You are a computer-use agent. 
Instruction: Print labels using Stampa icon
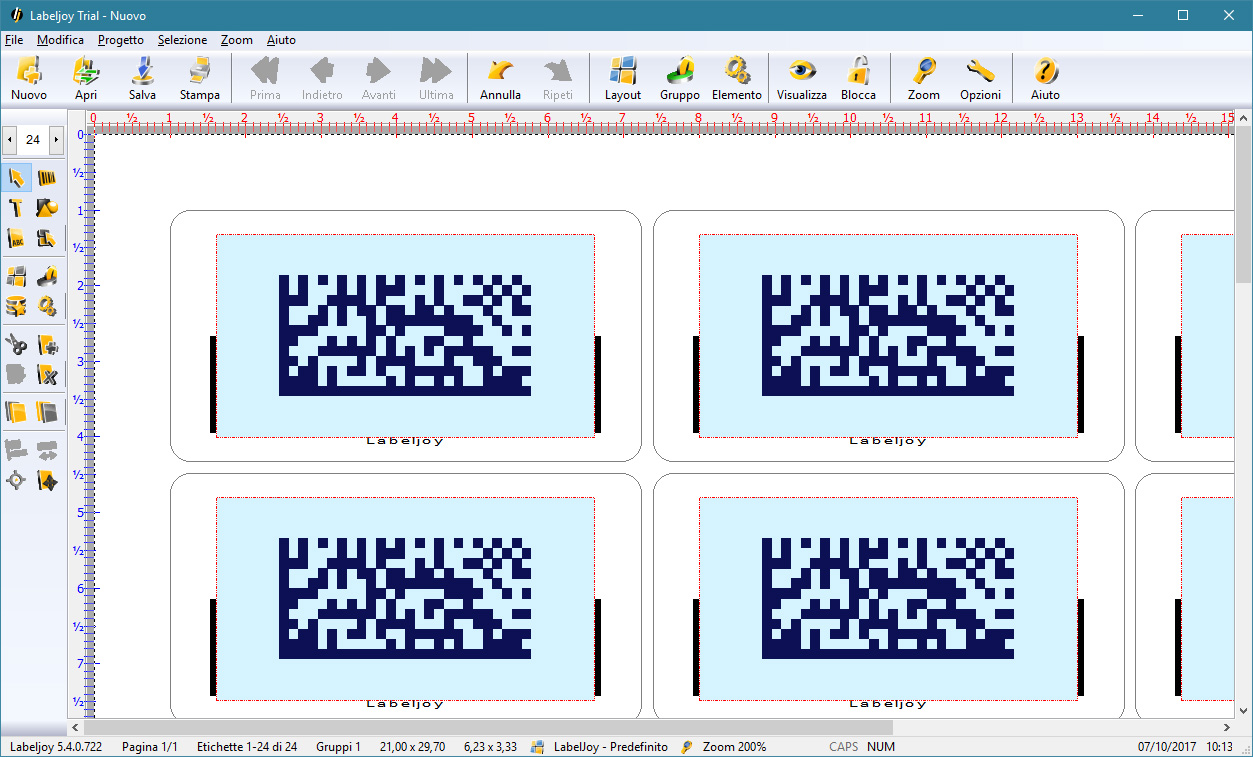coord(200,79)
